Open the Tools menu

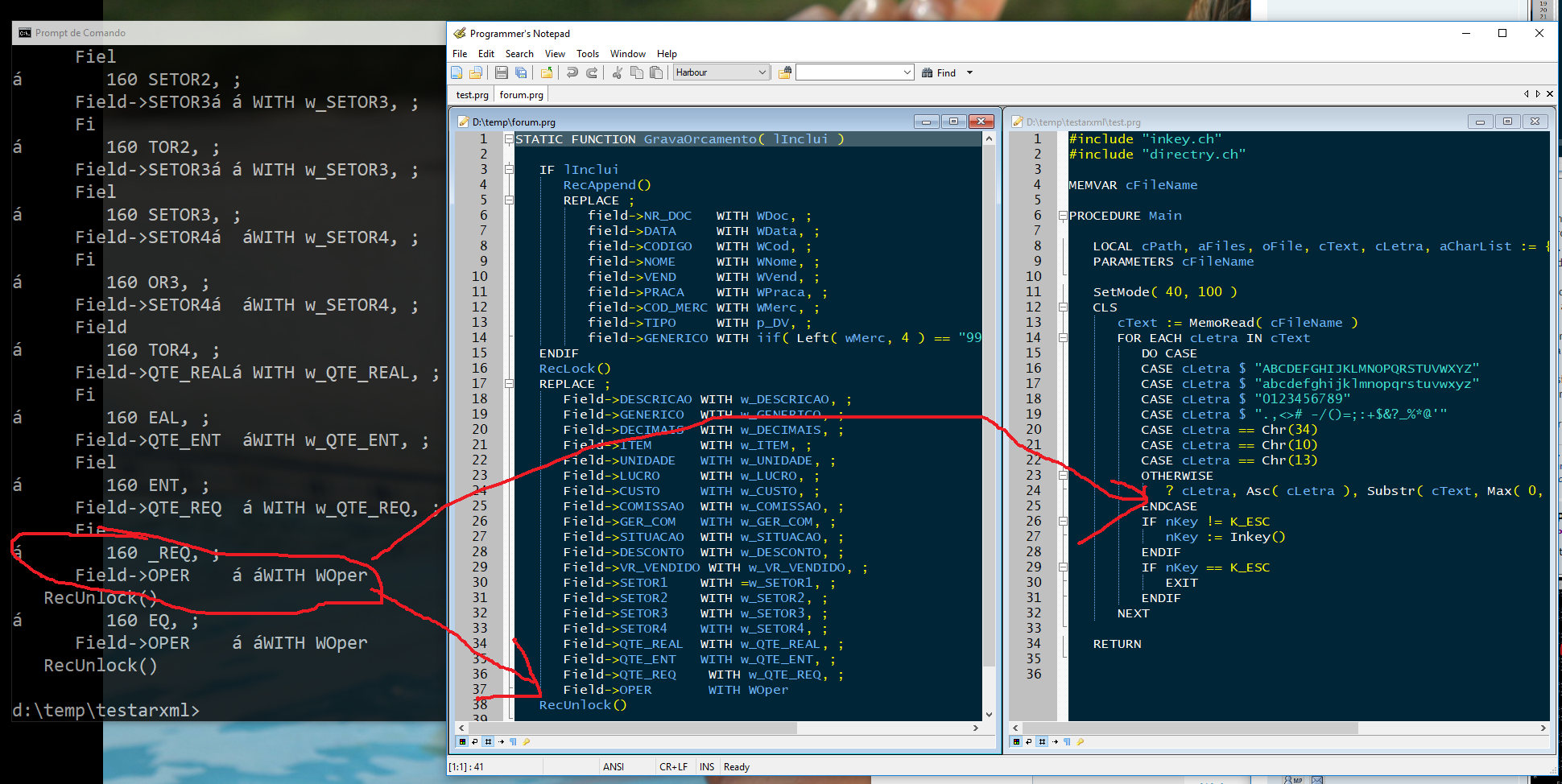587,54
